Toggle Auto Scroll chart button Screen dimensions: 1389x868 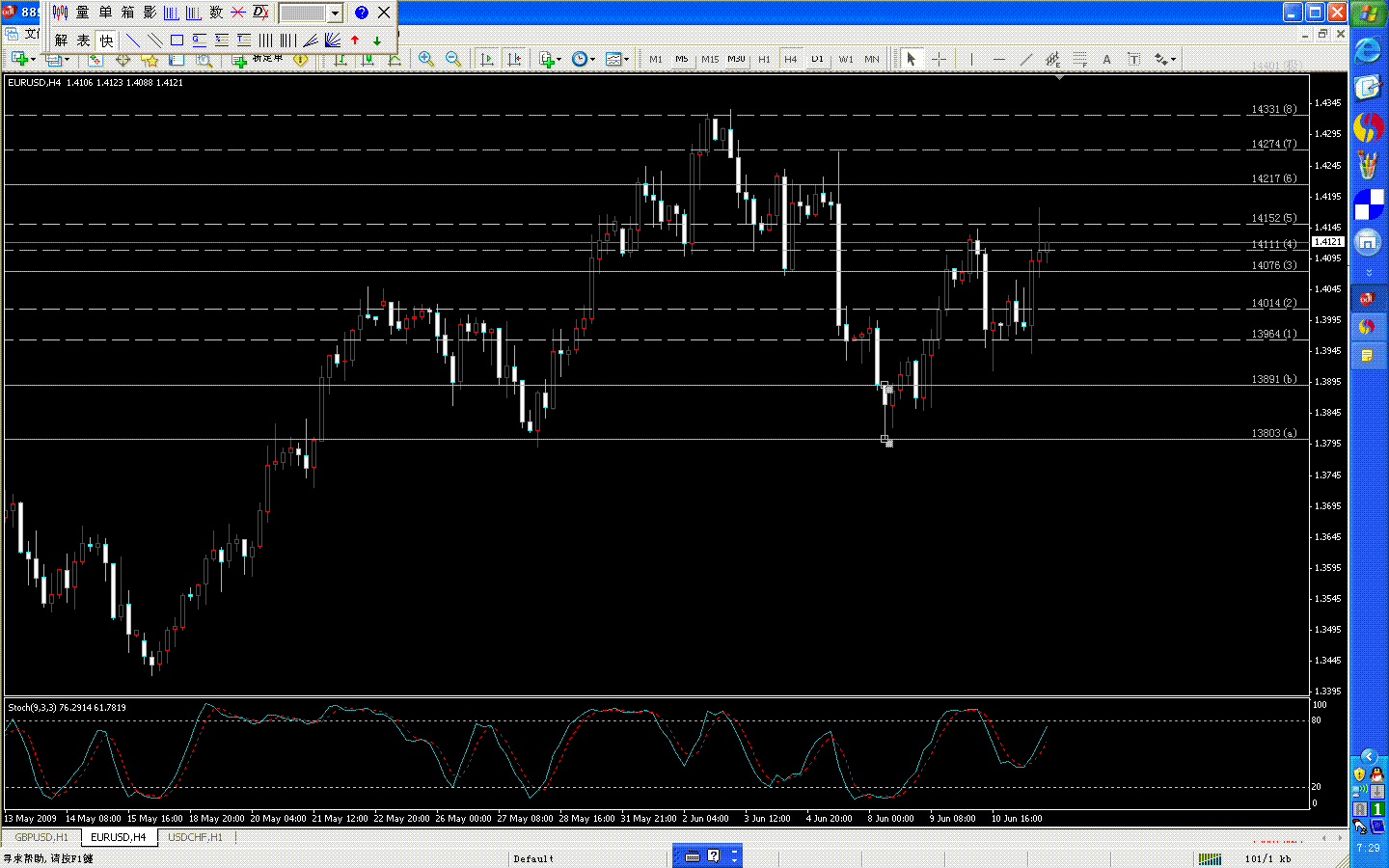(486, 59)
